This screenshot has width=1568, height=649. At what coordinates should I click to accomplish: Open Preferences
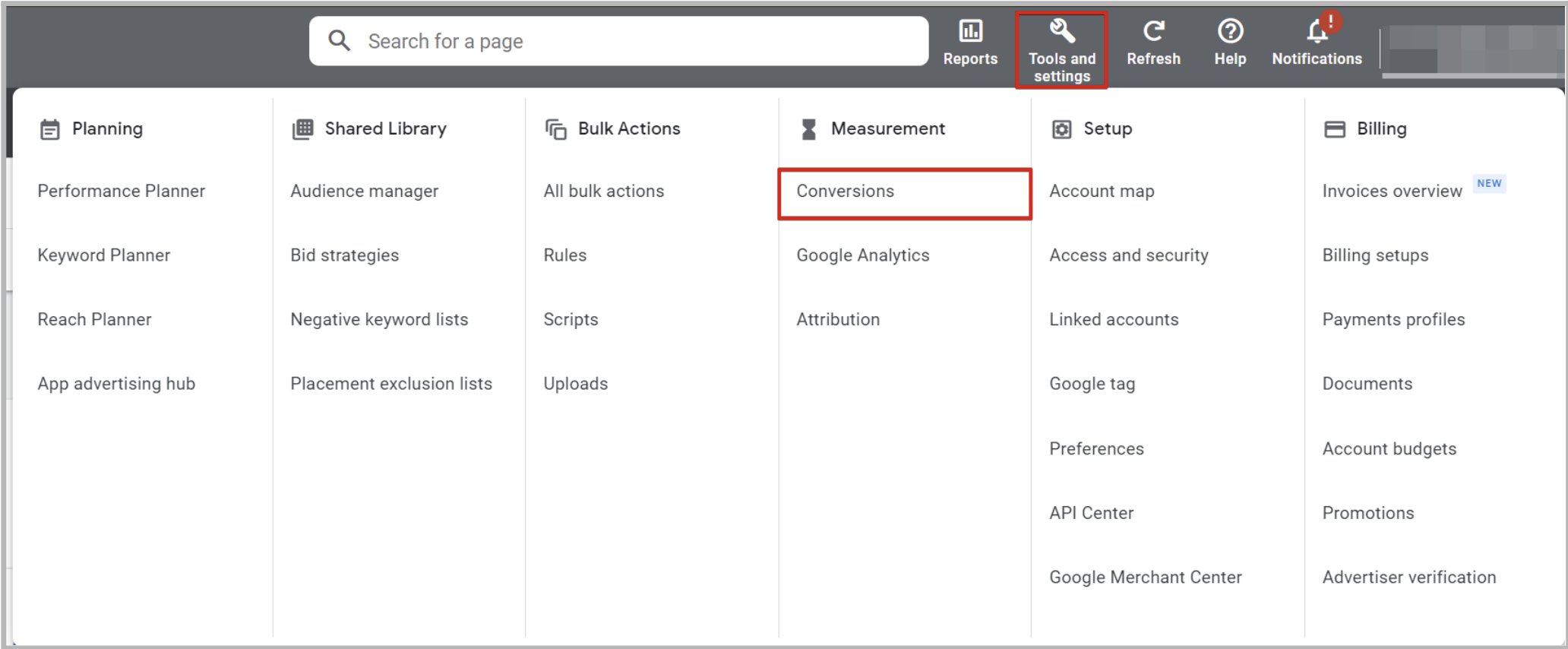coord(1096,449)
